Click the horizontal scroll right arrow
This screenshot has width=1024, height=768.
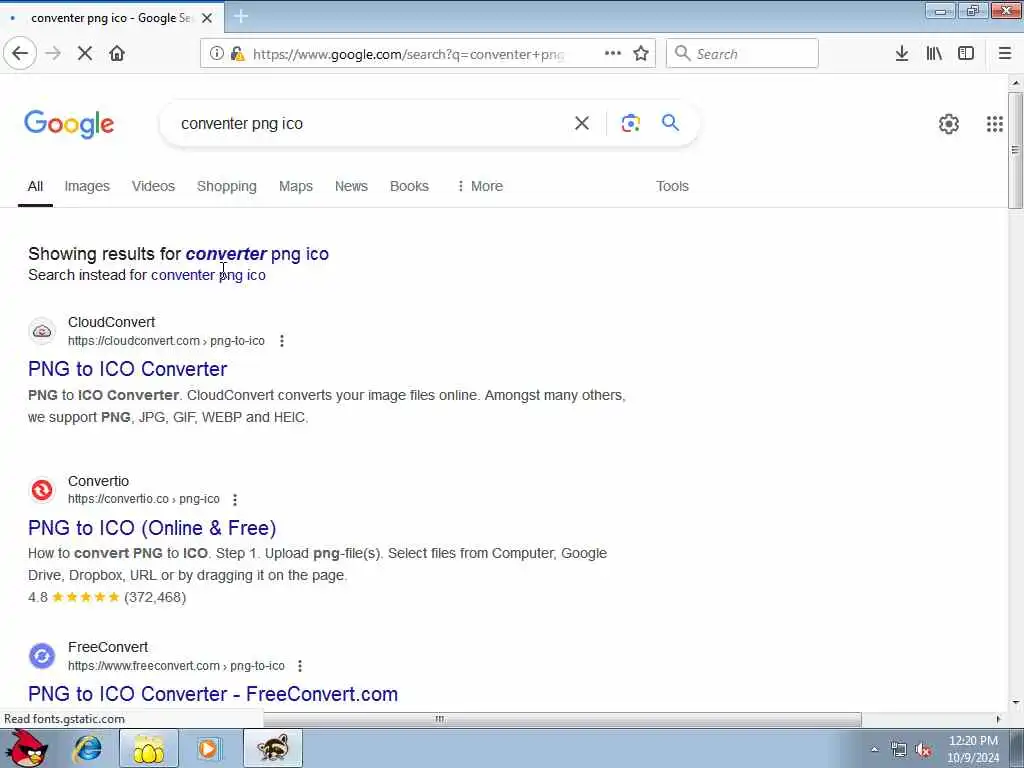click(998, 719)
